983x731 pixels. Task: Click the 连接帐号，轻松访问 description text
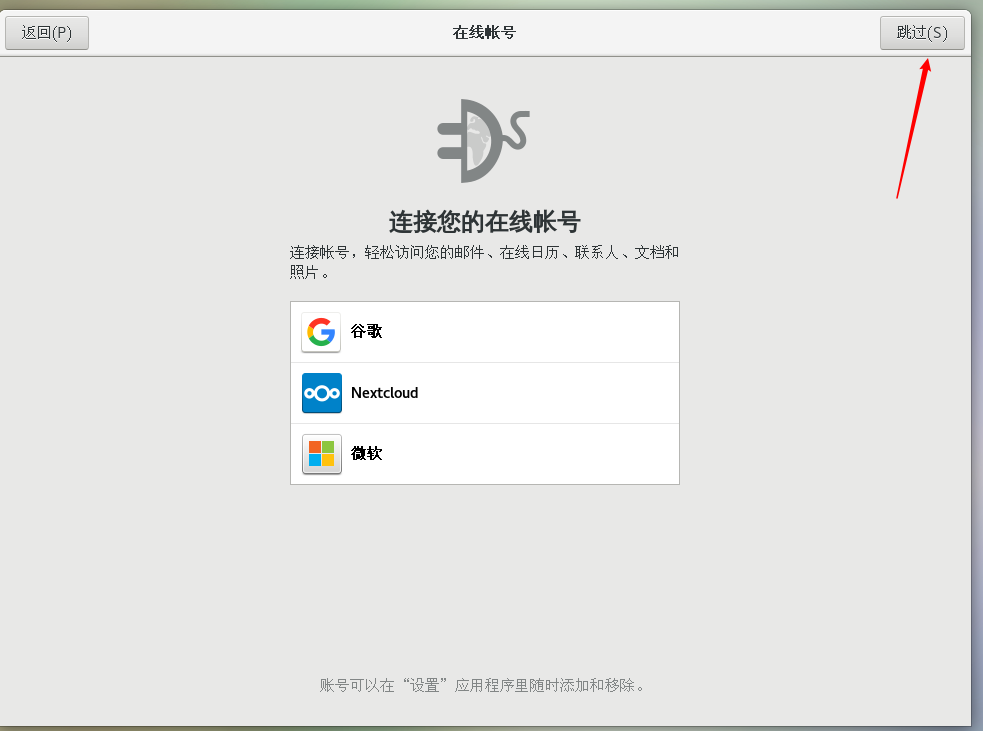pos(484,261)
